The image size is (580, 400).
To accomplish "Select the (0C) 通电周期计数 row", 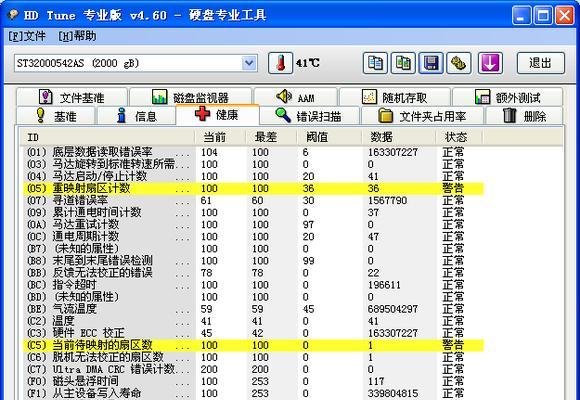I will click(253, 236).
